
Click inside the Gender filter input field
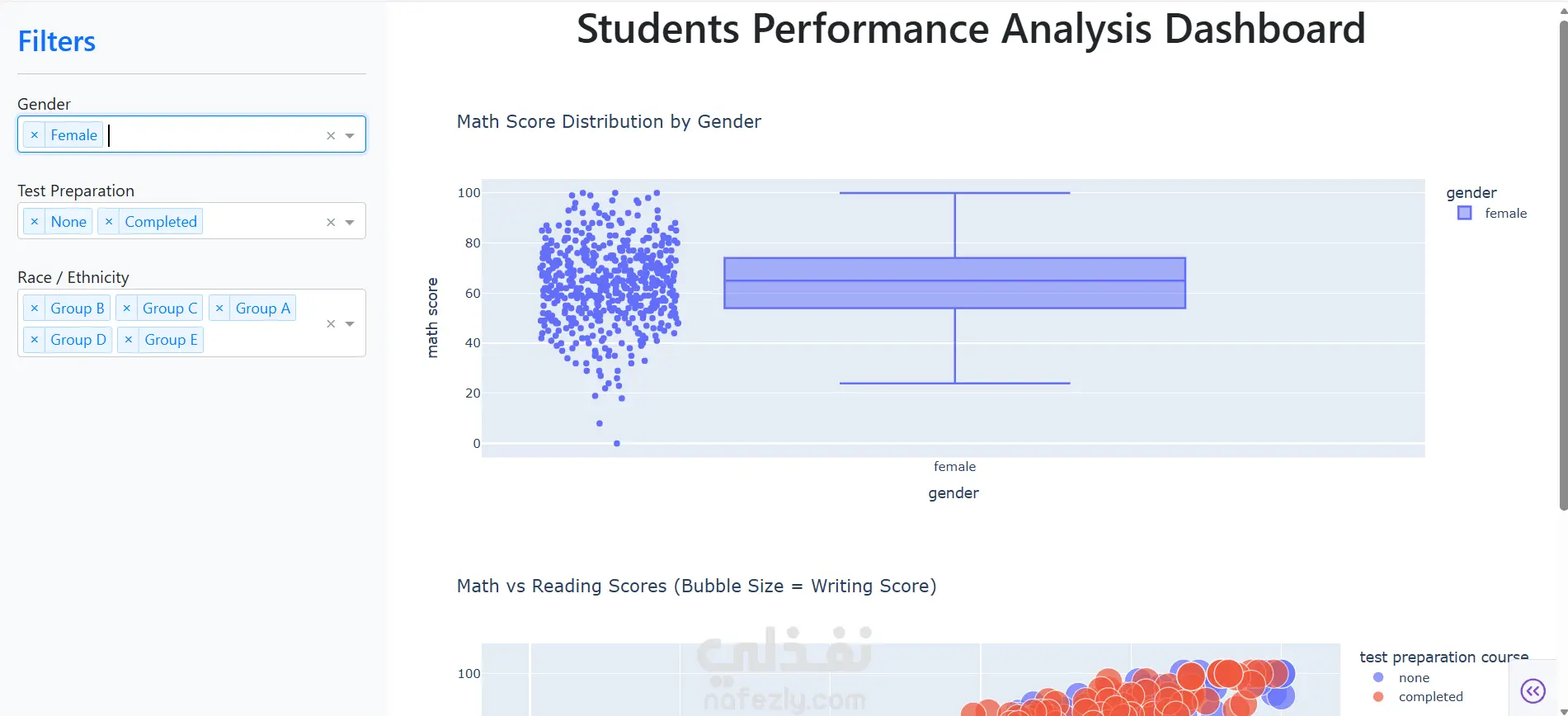214,135
